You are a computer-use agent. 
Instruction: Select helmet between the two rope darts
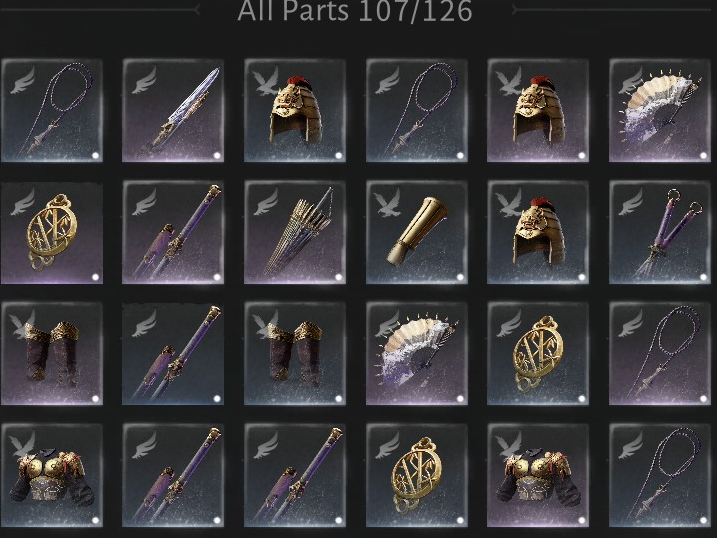click(295, 110)
